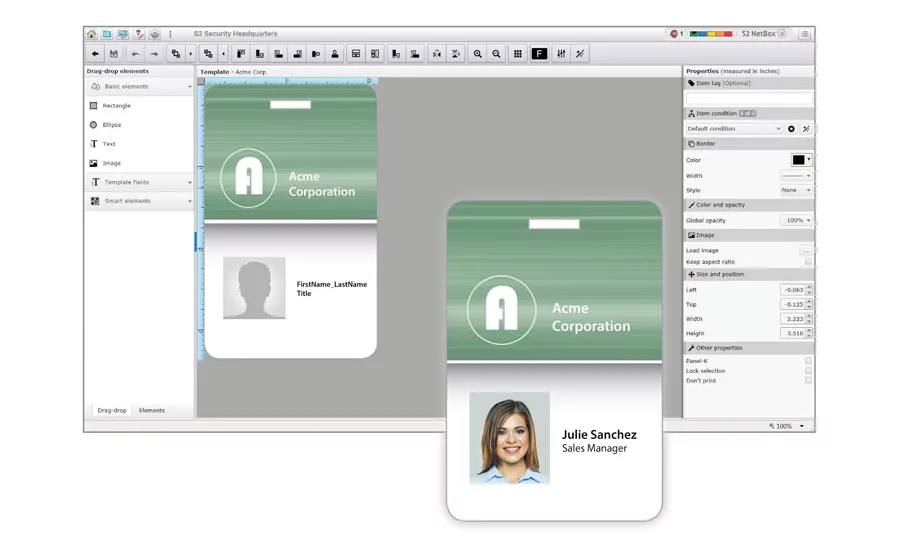This screenshot has width=900, height=550.
Task: Zoom out with the minus magnifier icon
Action: point(496,54)
